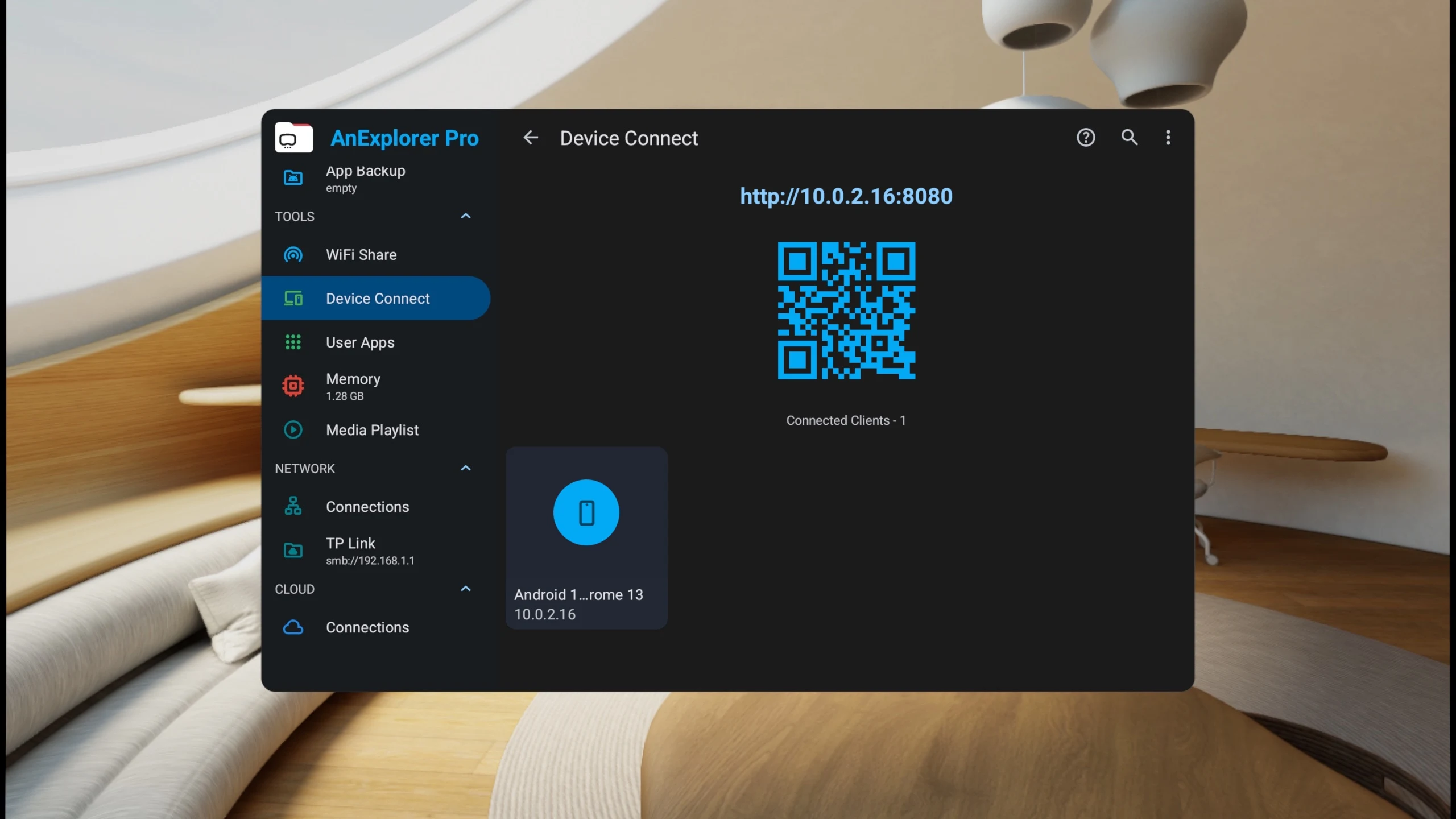Click the User Apps grid icon
The height and width of the screenshot is (819, 1456).
(293, 342)
